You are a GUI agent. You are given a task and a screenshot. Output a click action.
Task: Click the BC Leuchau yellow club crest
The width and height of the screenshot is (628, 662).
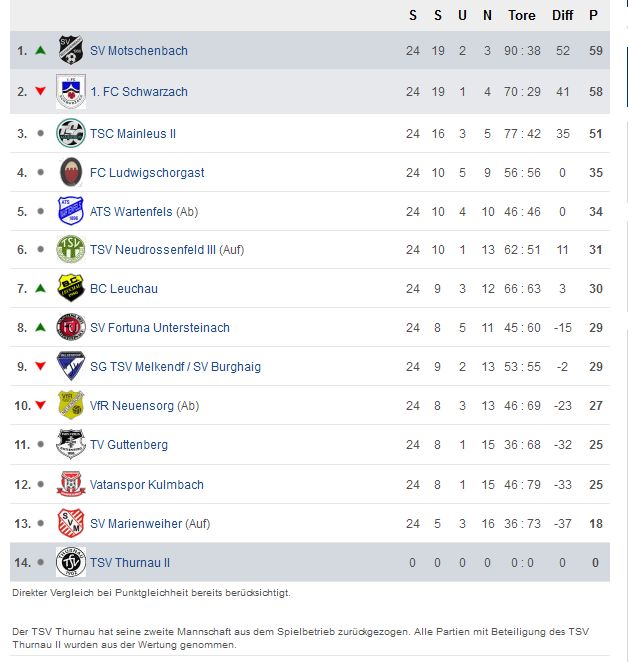[71, 288]
